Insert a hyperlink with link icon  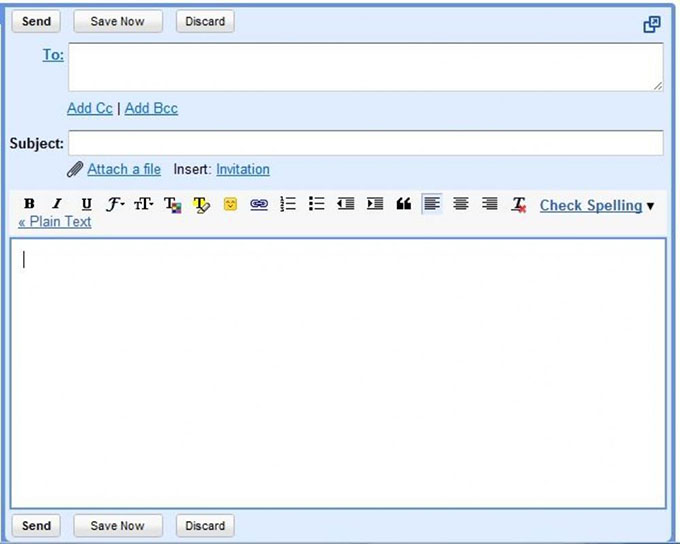(259, 204)
